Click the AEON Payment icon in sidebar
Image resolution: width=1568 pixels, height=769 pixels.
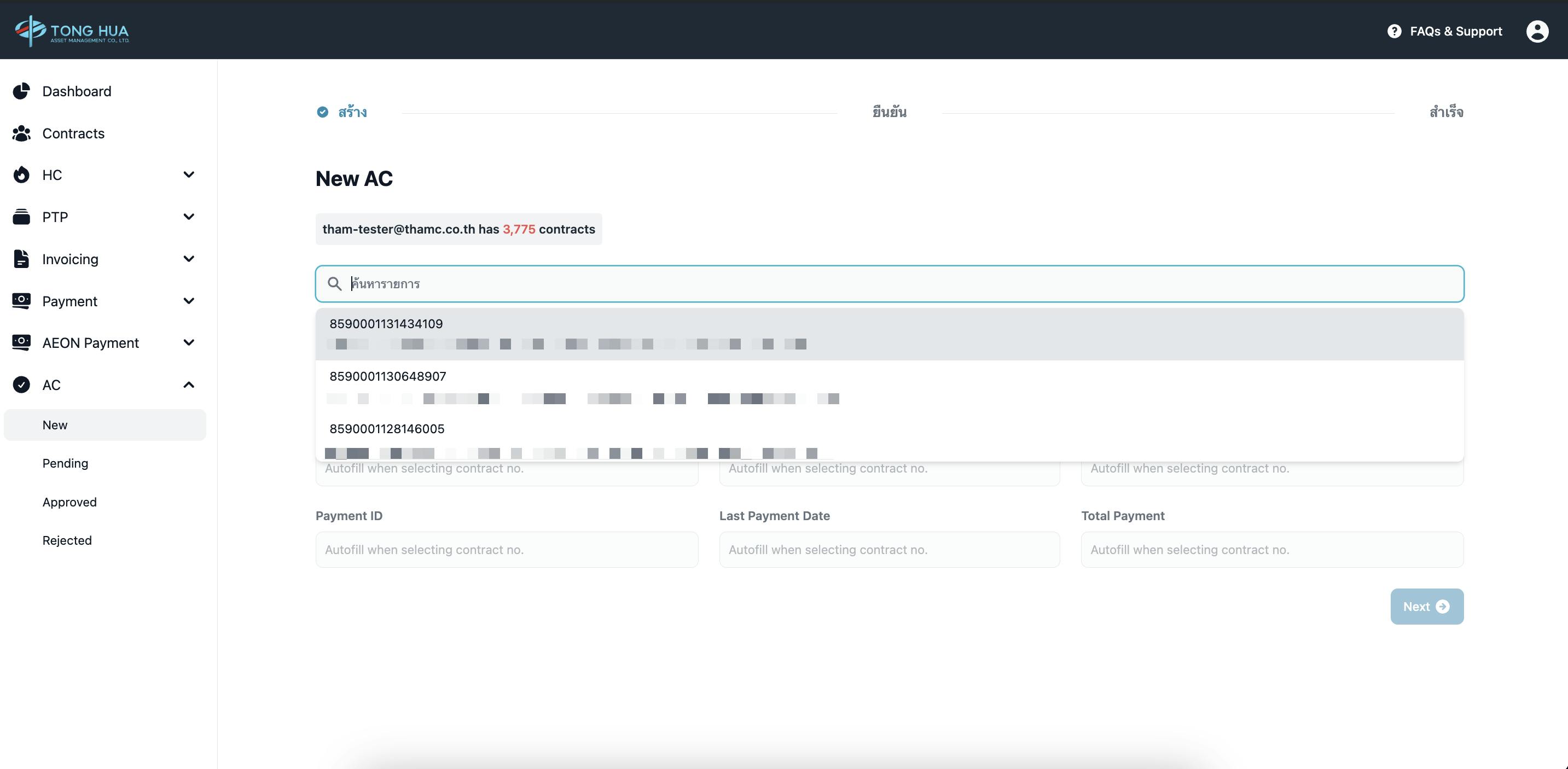pos(20,342)
